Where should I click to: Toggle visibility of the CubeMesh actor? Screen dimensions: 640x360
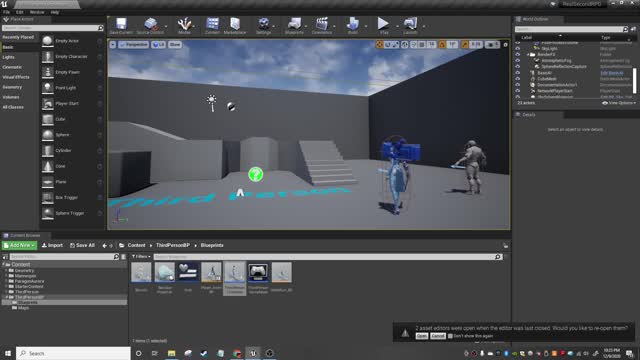pos(518,79)
